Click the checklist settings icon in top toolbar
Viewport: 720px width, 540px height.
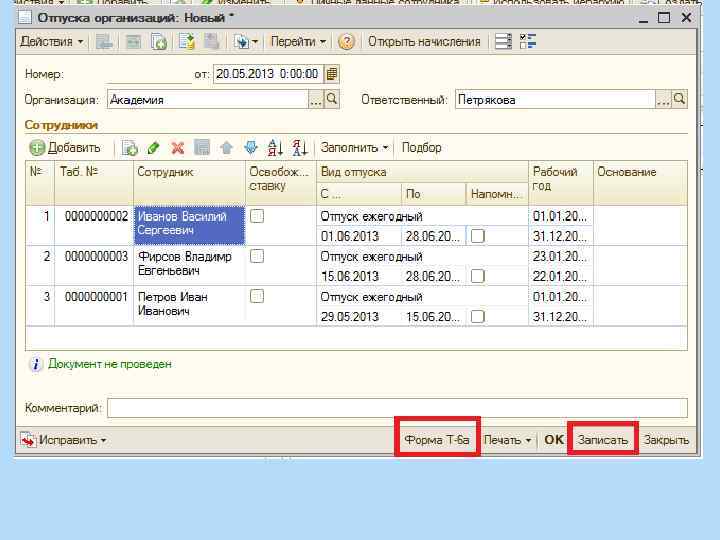tap(528, 42)
